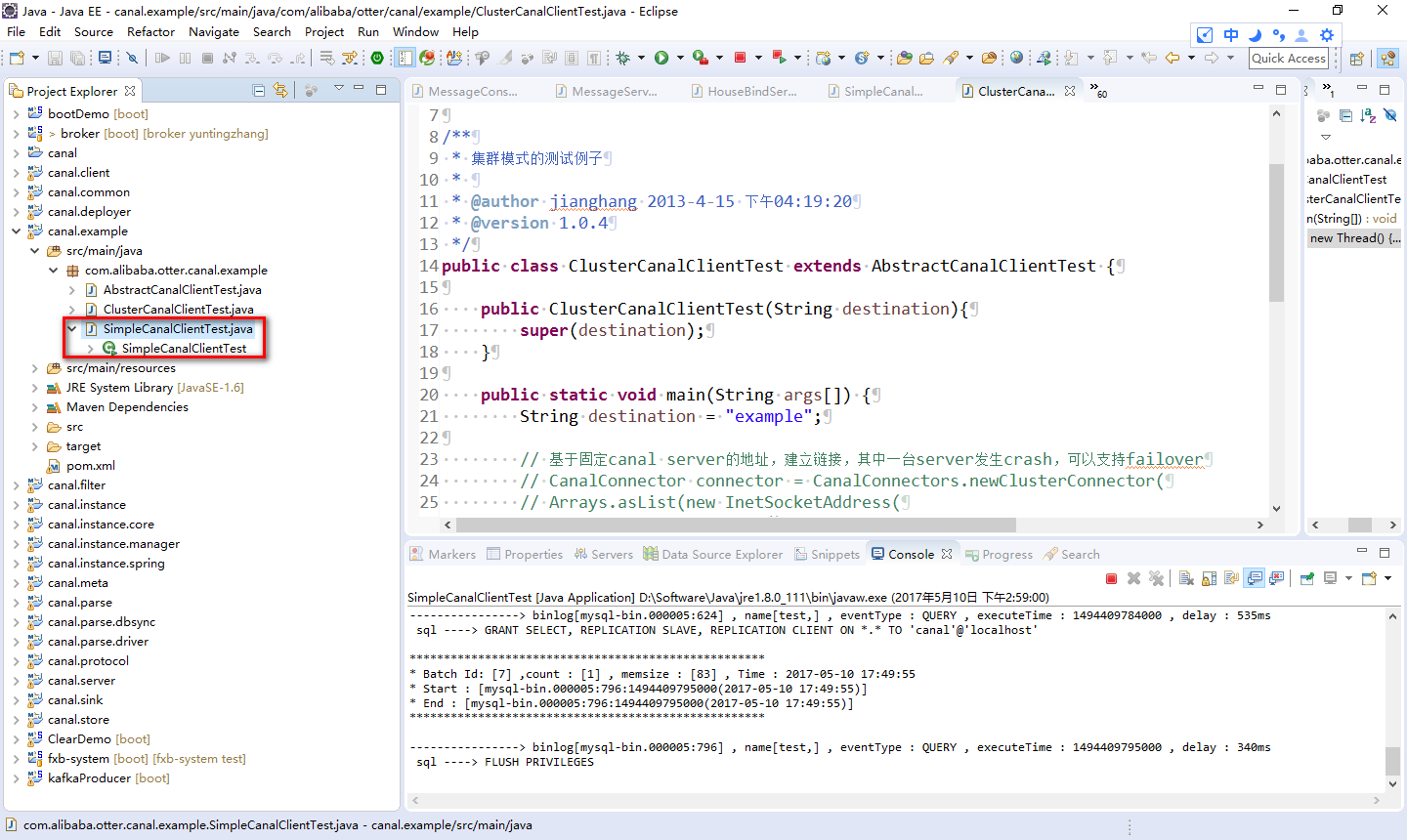Show hidden editor tabs list (60)
Screen dimensions: 1407x840
click(1098, 91)
